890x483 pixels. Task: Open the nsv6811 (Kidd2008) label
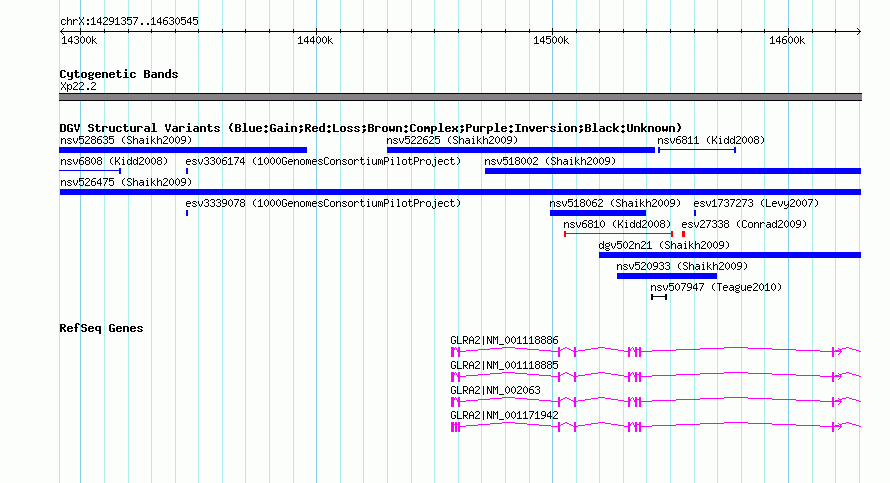coord(711,140)
